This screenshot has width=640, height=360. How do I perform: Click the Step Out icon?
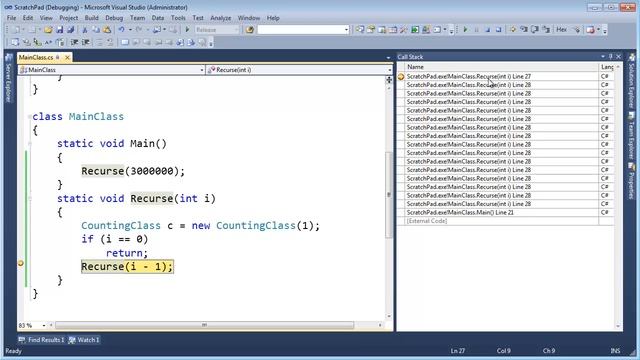[x=546, y=30]
